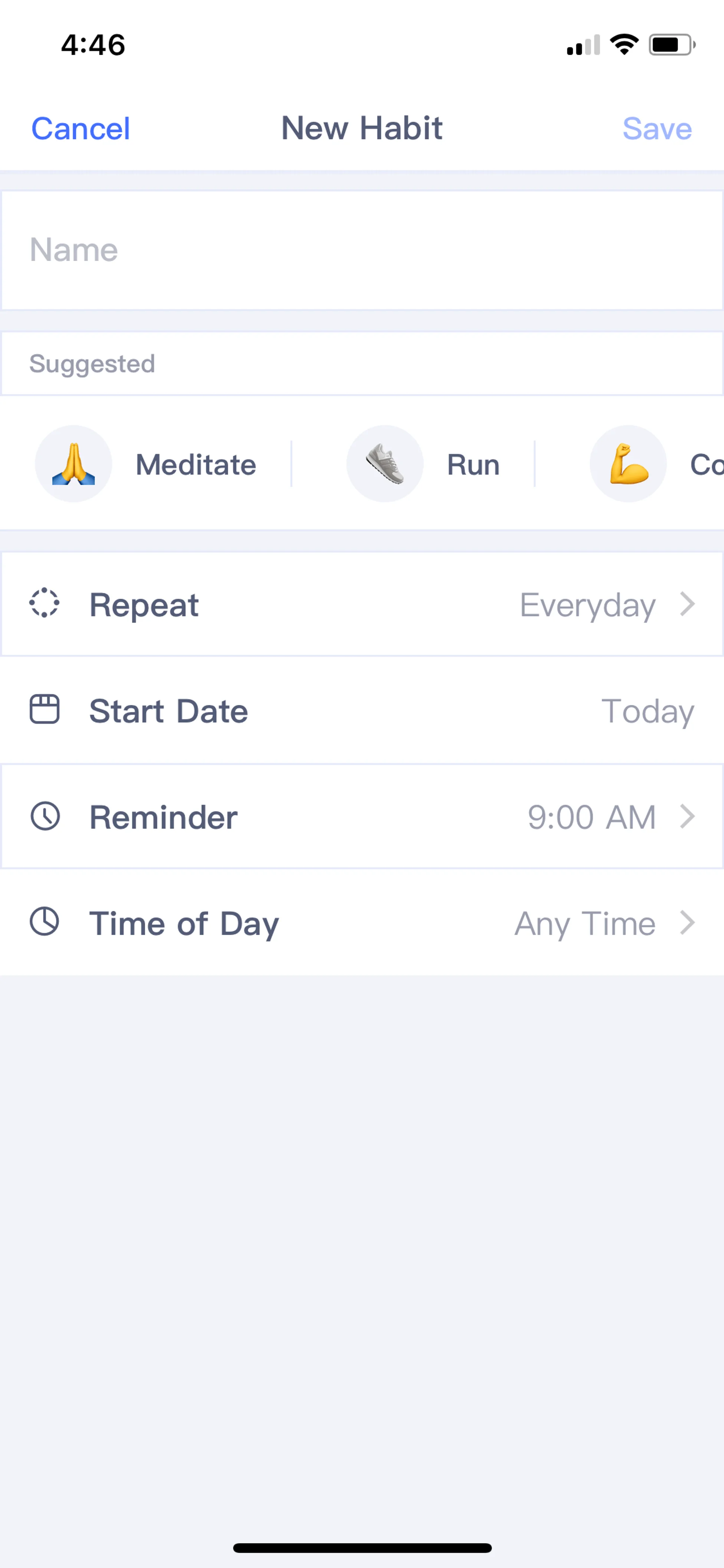Image resolution: width=724 pixels, height=1568 pixels.
Task: Save the new habit
Action: click(657, 128)
